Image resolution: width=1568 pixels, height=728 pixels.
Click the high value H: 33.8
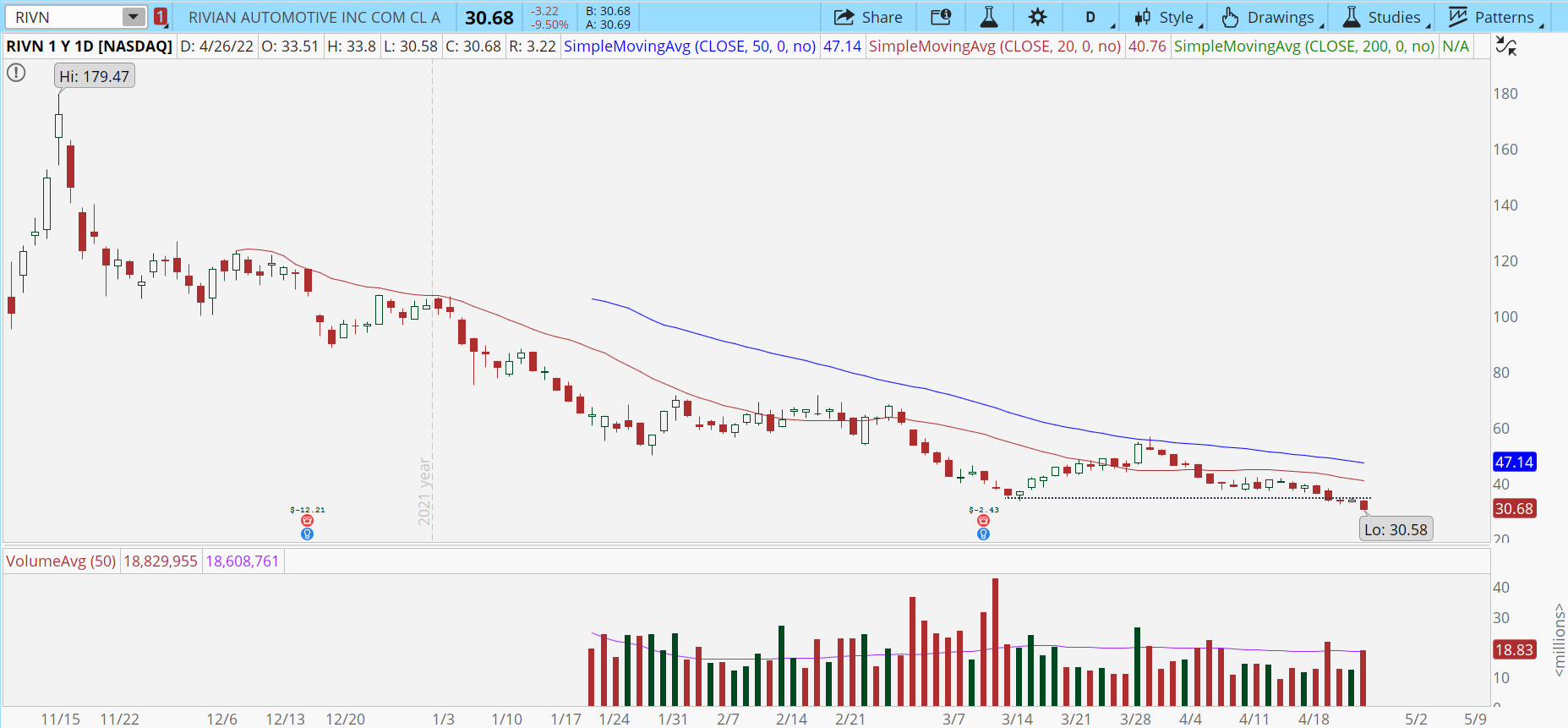[352, 47]
